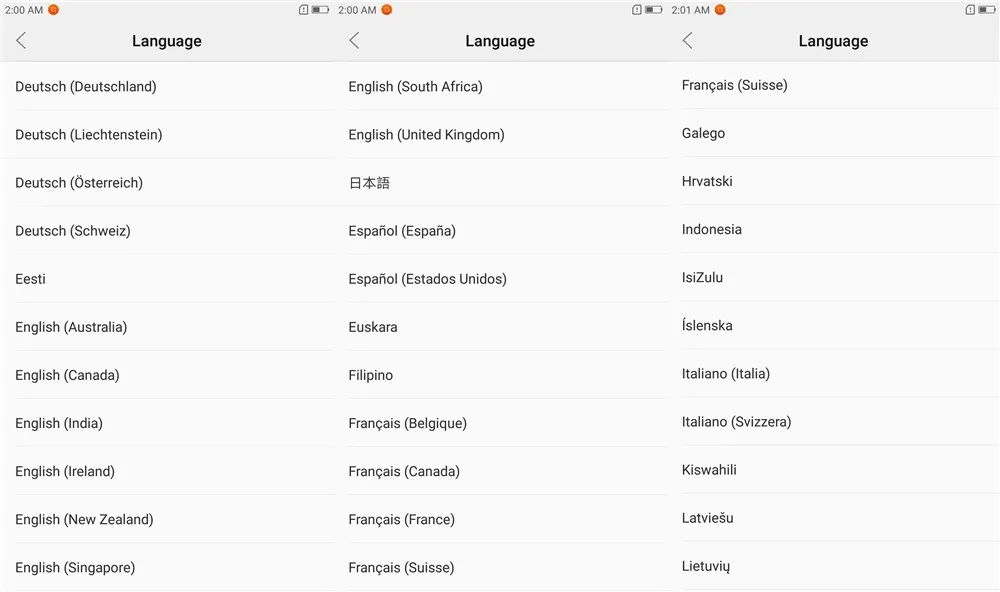
Task: Choose English (India) option
Action: (167, 423)
